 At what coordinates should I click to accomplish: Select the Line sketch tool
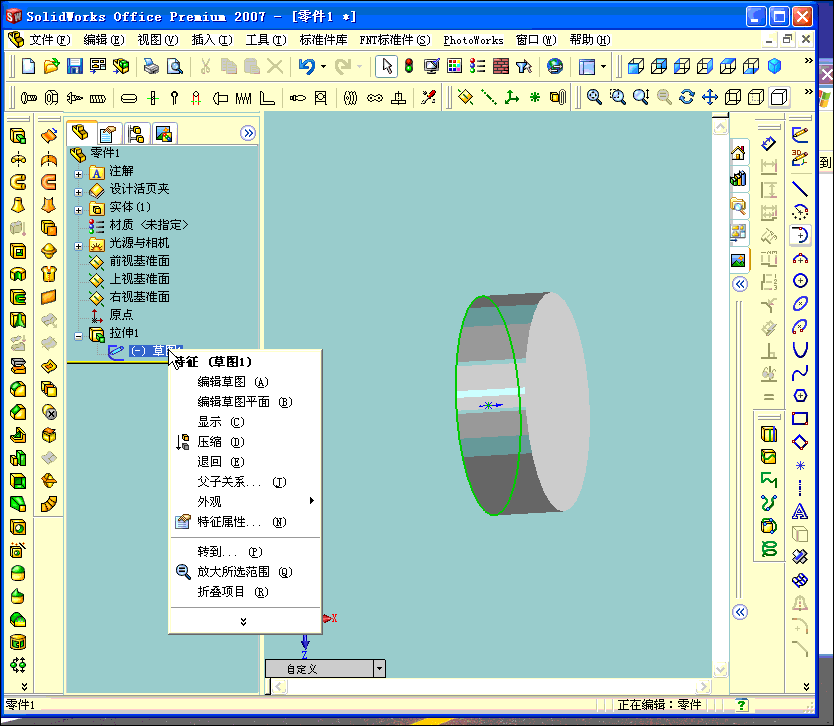click(x=800, y=189)
